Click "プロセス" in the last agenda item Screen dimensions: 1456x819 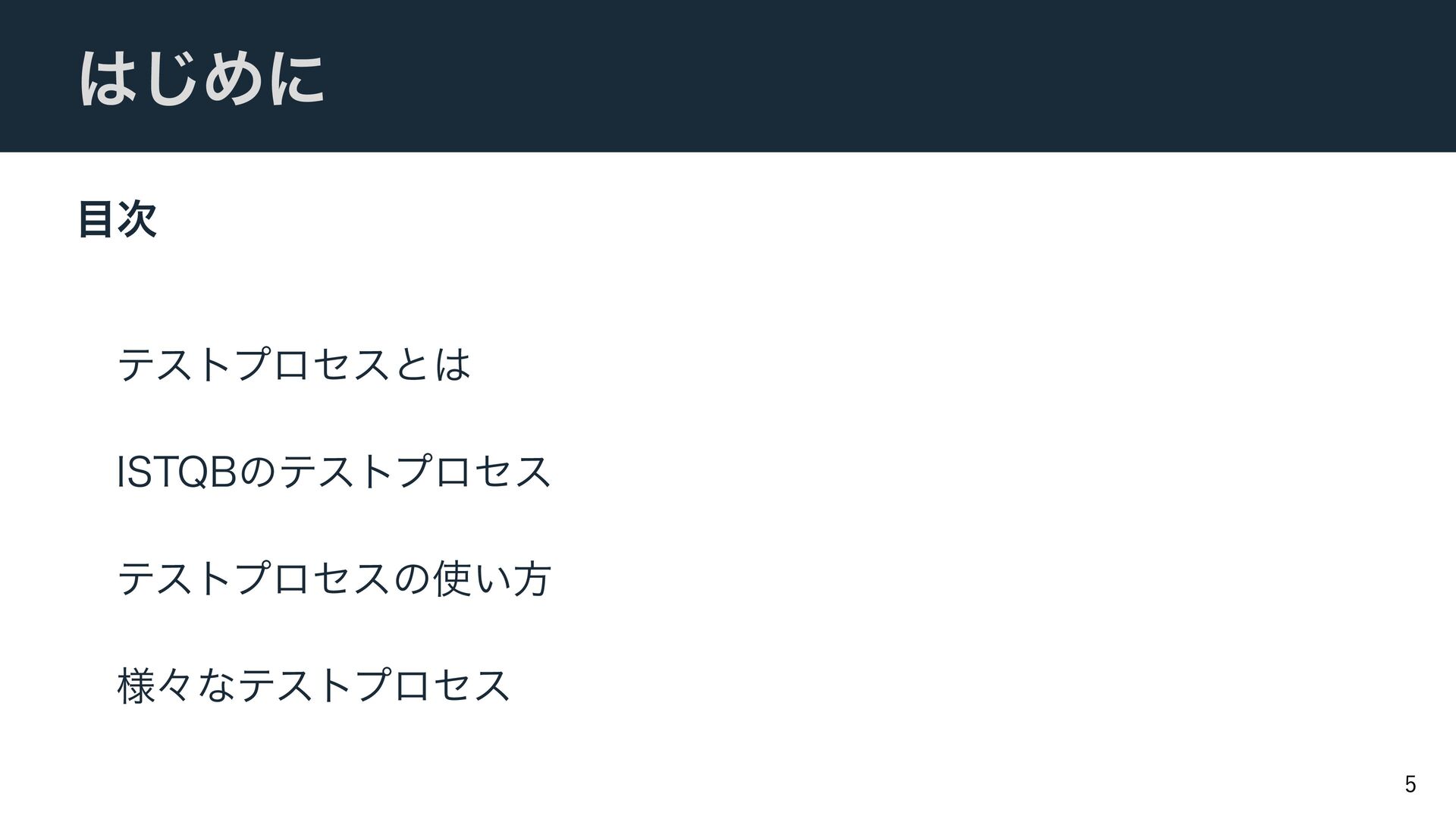tap(432, 686)
